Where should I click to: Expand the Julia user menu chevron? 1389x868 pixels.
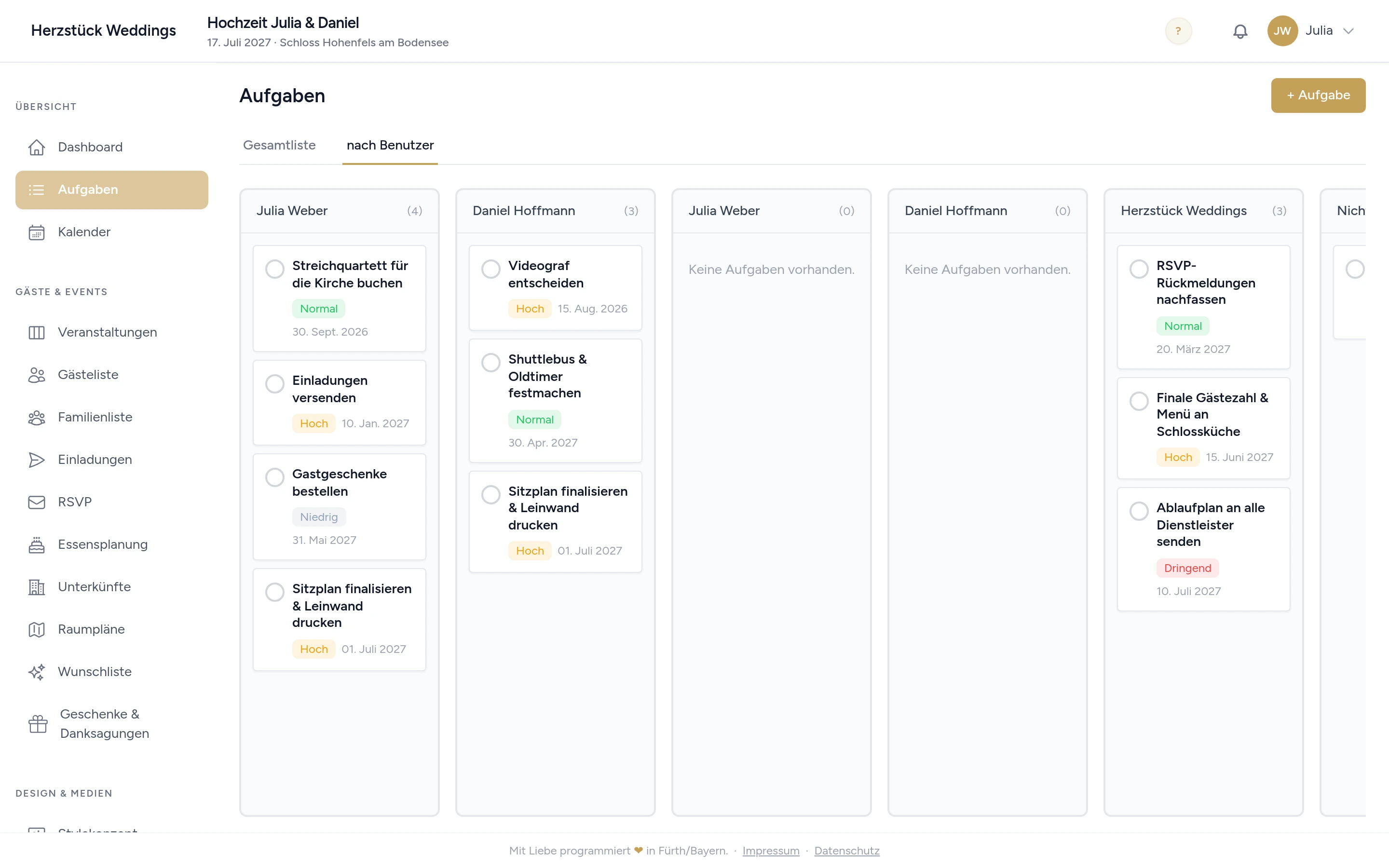click(x=1349, y=31)
